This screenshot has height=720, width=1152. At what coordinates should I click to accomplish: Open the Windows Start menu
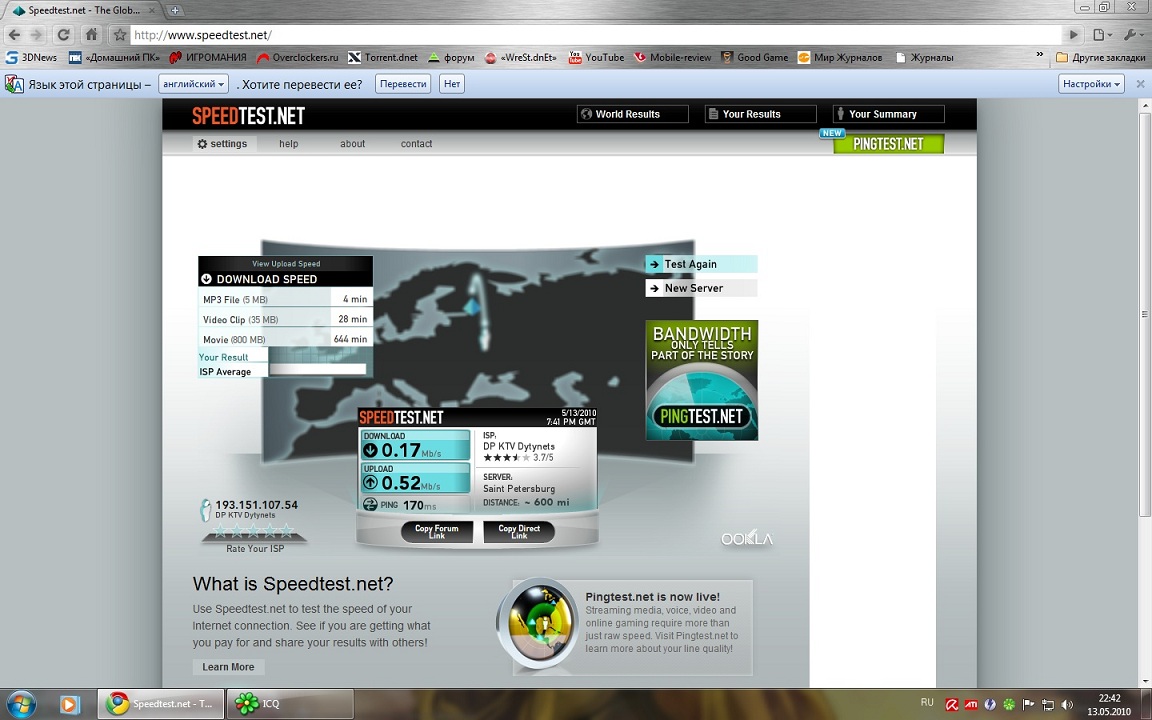point(21,704)
